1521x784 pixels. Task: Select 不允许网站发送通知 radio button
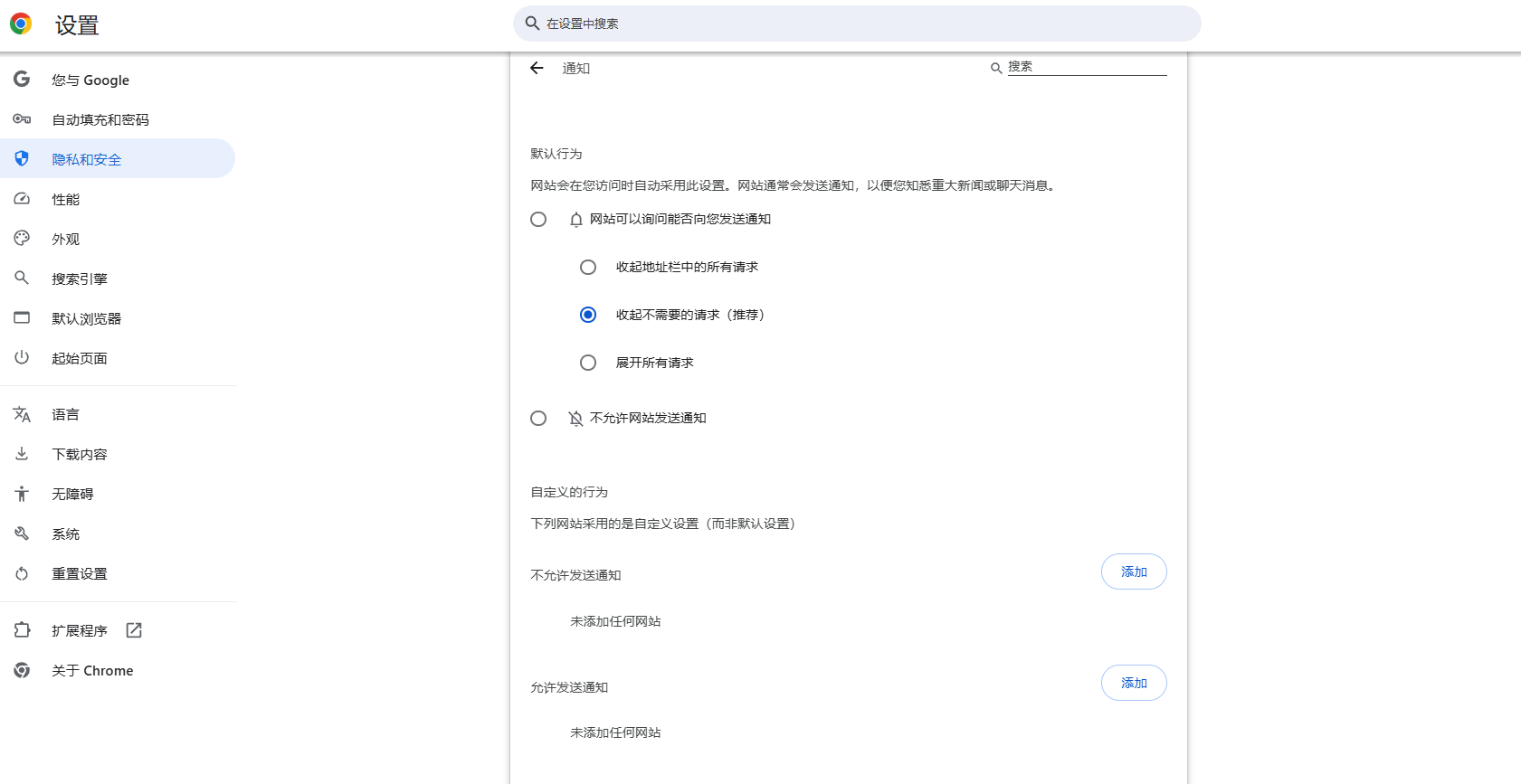click(x=538, y=418)
